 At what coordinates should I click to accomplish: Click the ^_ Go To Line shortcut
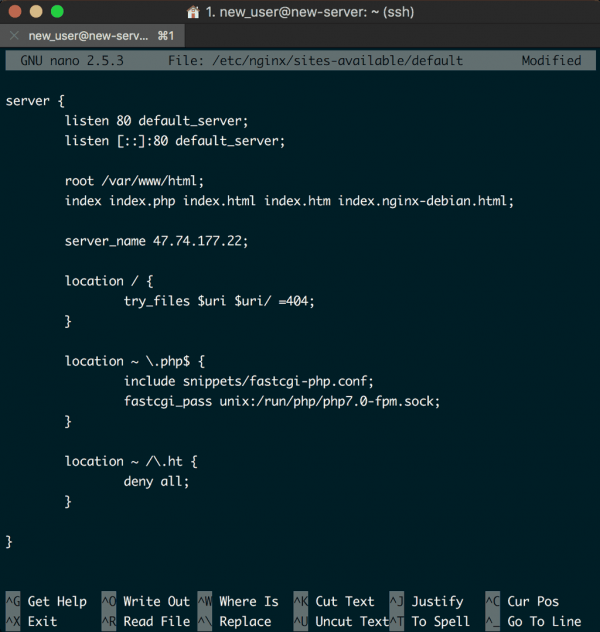click(x=533, y=622)
